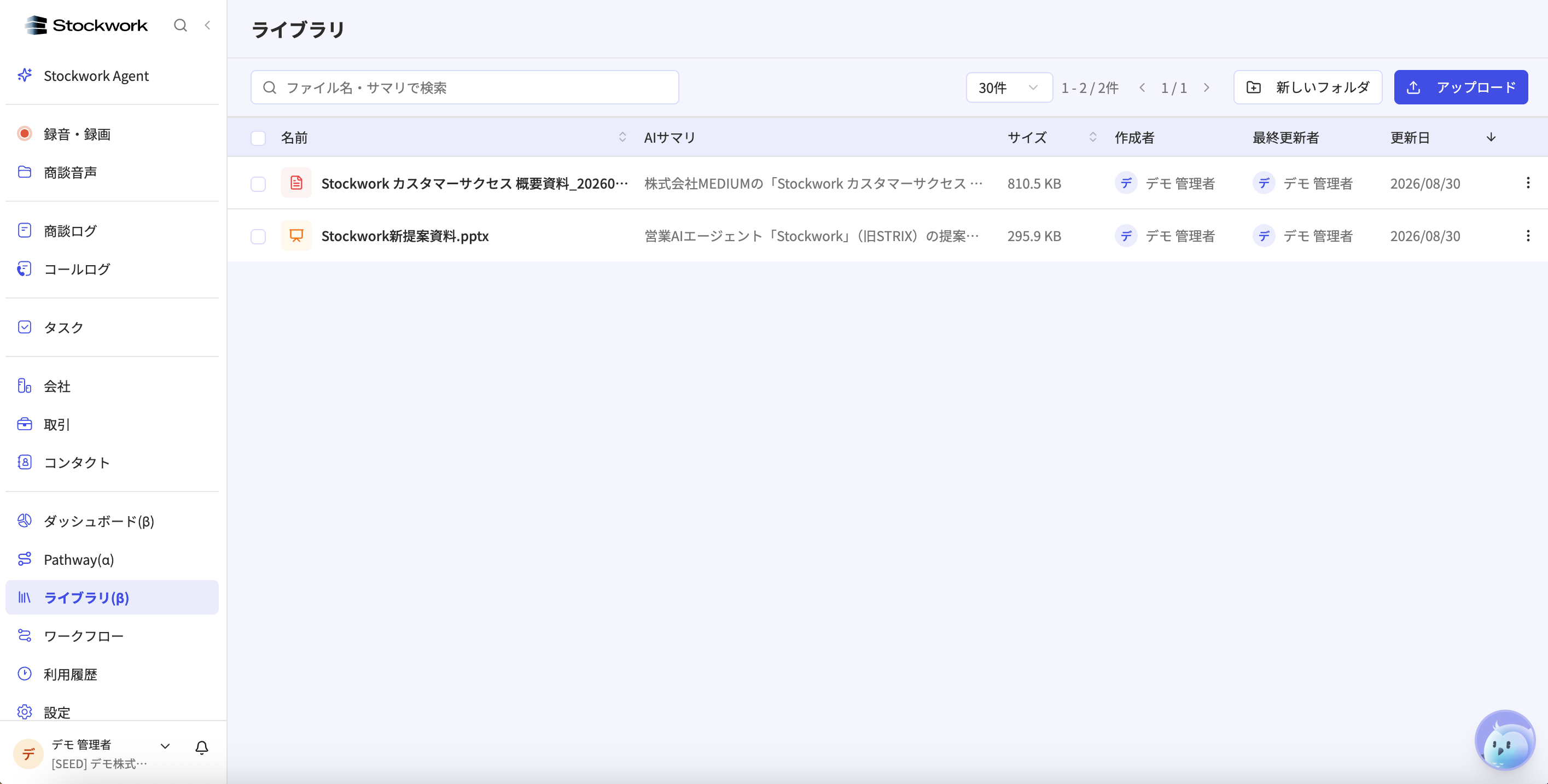
Task: Open 商談ログ icon in sidebar
Action: [x=25, y=230]
